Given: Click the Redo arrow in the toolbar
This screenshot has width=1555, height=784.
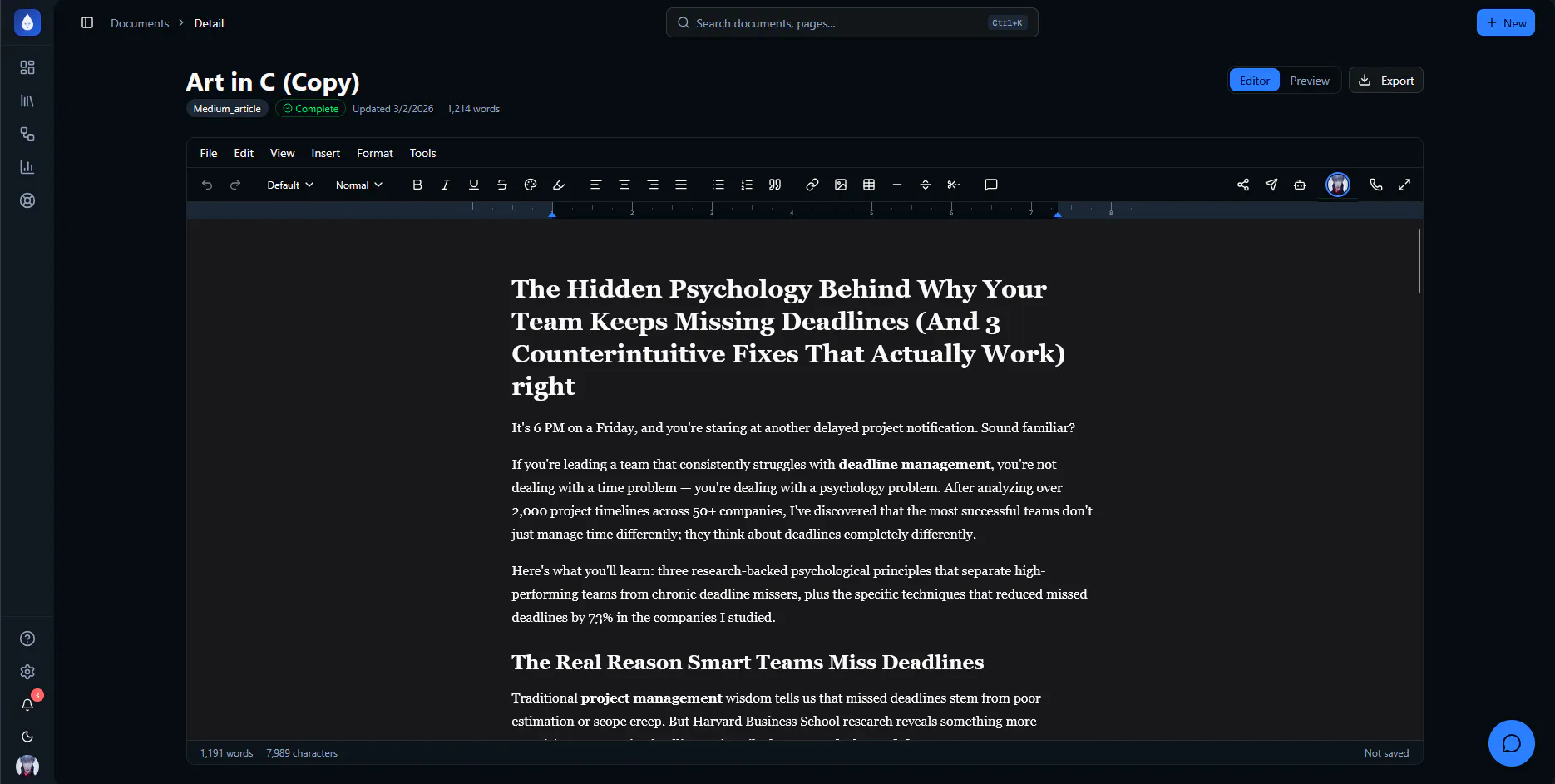Looking at the screenshot, I should (235, 185).
